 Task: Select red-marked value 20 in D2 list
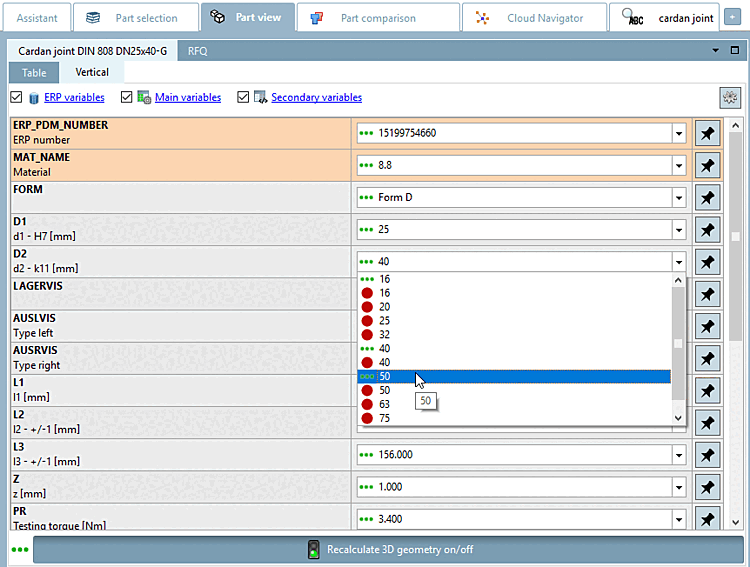coord(514,307)
